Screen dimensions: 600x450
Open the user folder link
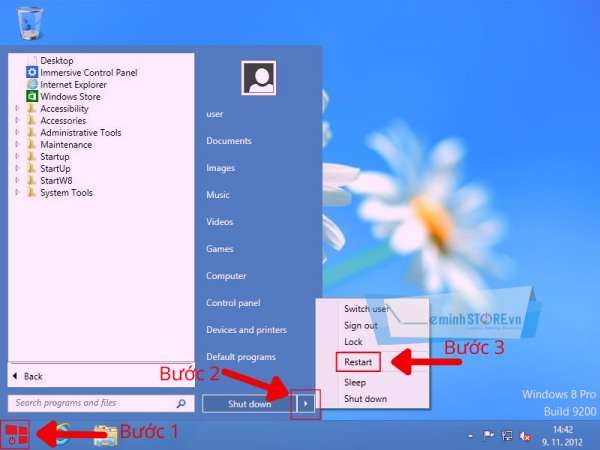coord(214,114)
